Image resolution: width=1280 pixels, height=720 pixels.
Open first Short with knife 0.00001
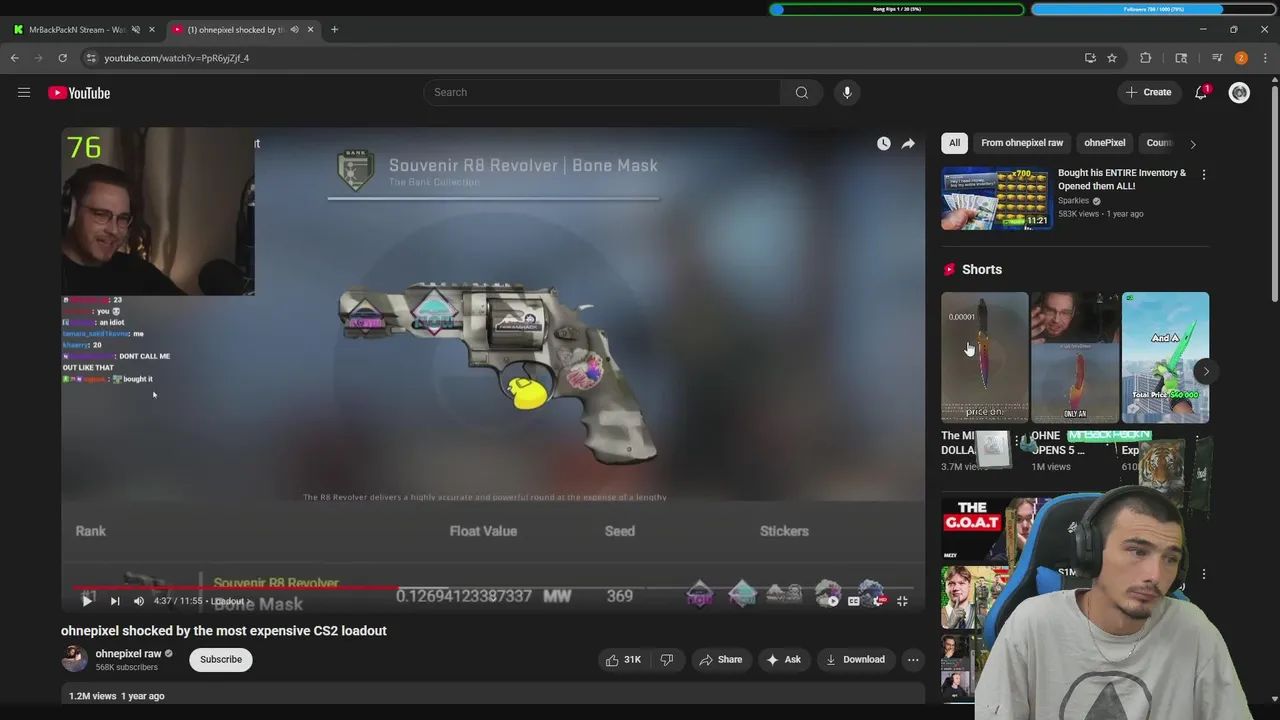click(984, 357)
